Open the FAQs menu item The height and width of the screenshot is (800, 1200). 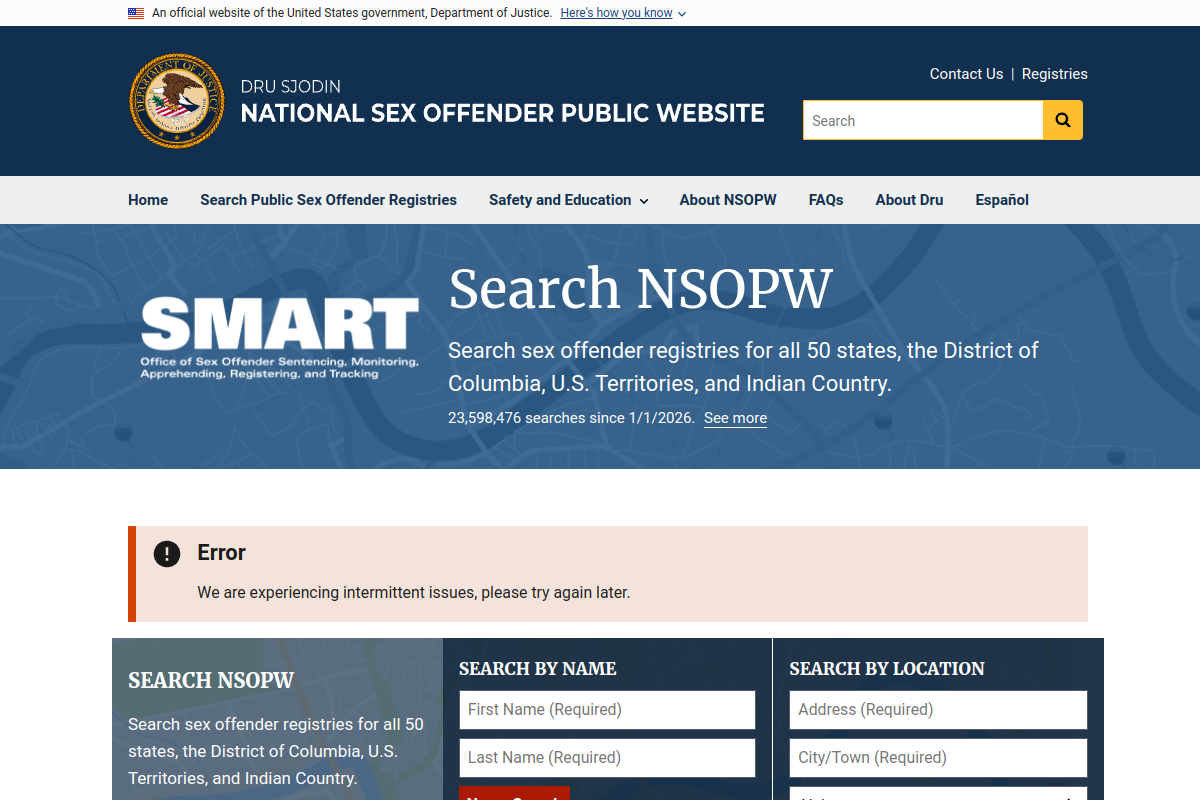click(x=826, y=200)
